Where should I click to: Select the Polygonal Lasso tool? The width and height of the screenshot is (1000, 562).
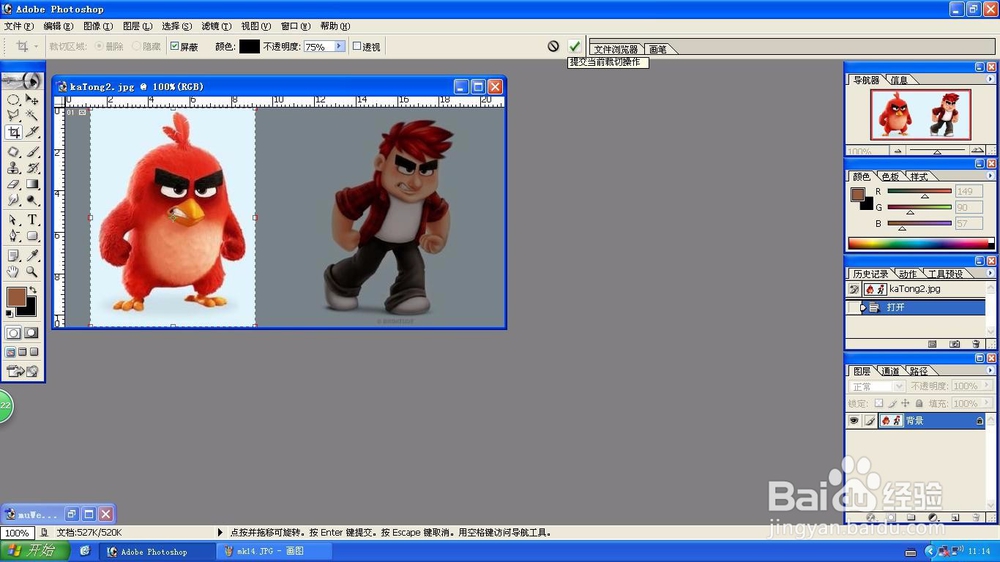tap(13, 115)
